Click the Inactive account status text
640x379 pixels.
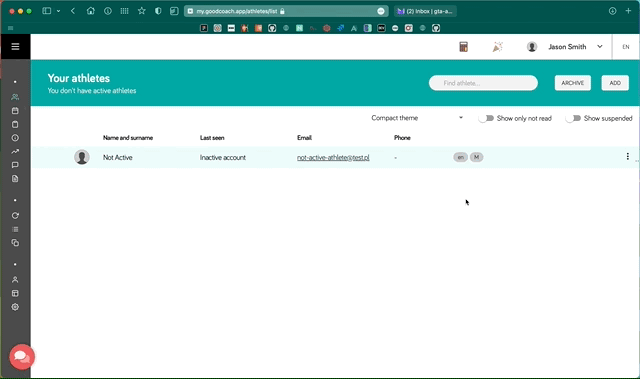click(222, 157)
